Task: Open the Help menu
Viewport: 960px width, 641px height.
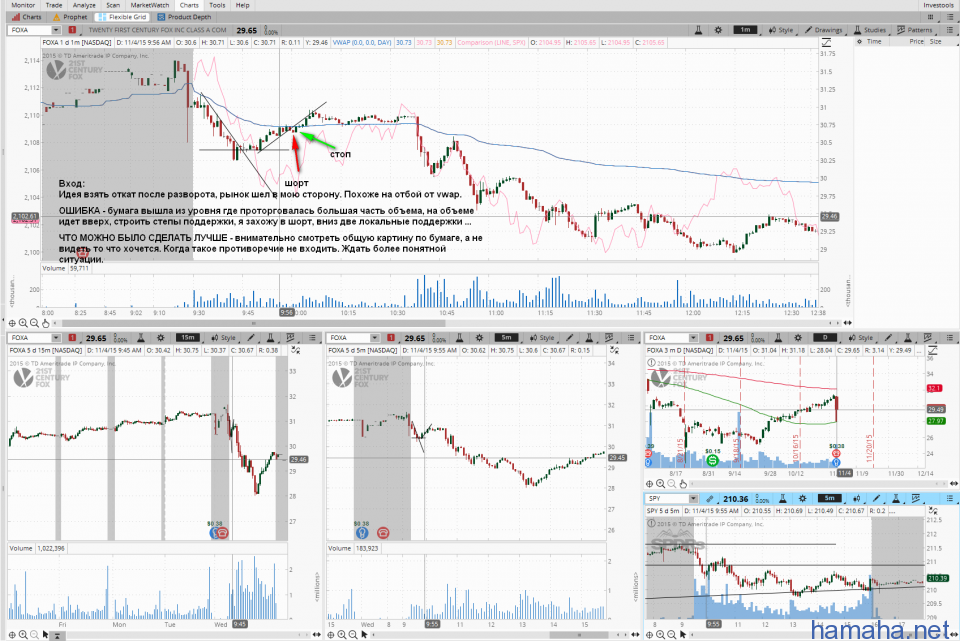Action: [242, 5]
